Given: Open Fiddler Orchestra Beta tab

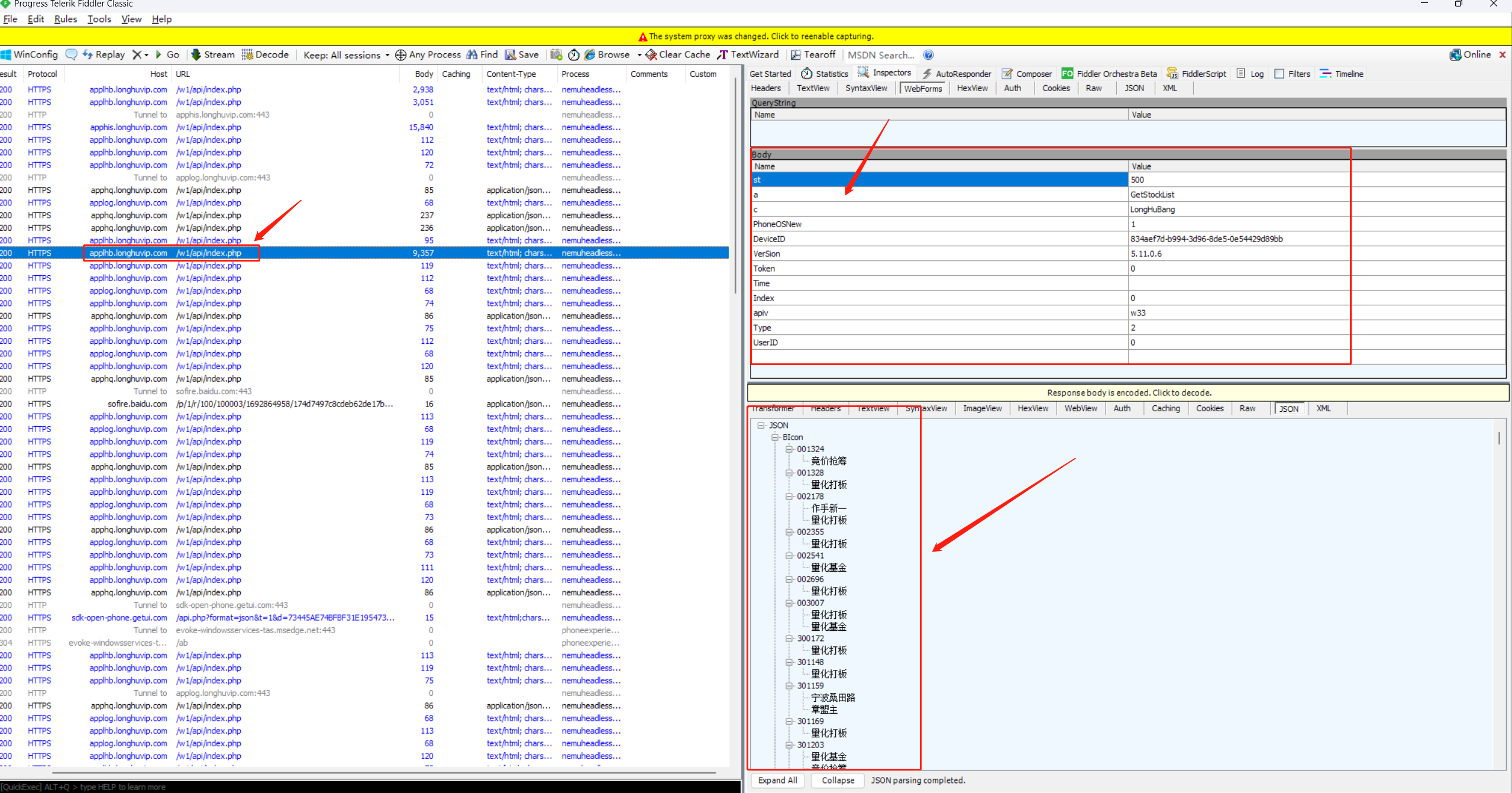Looking at the screenshot, I should (x=1109, y=73).
